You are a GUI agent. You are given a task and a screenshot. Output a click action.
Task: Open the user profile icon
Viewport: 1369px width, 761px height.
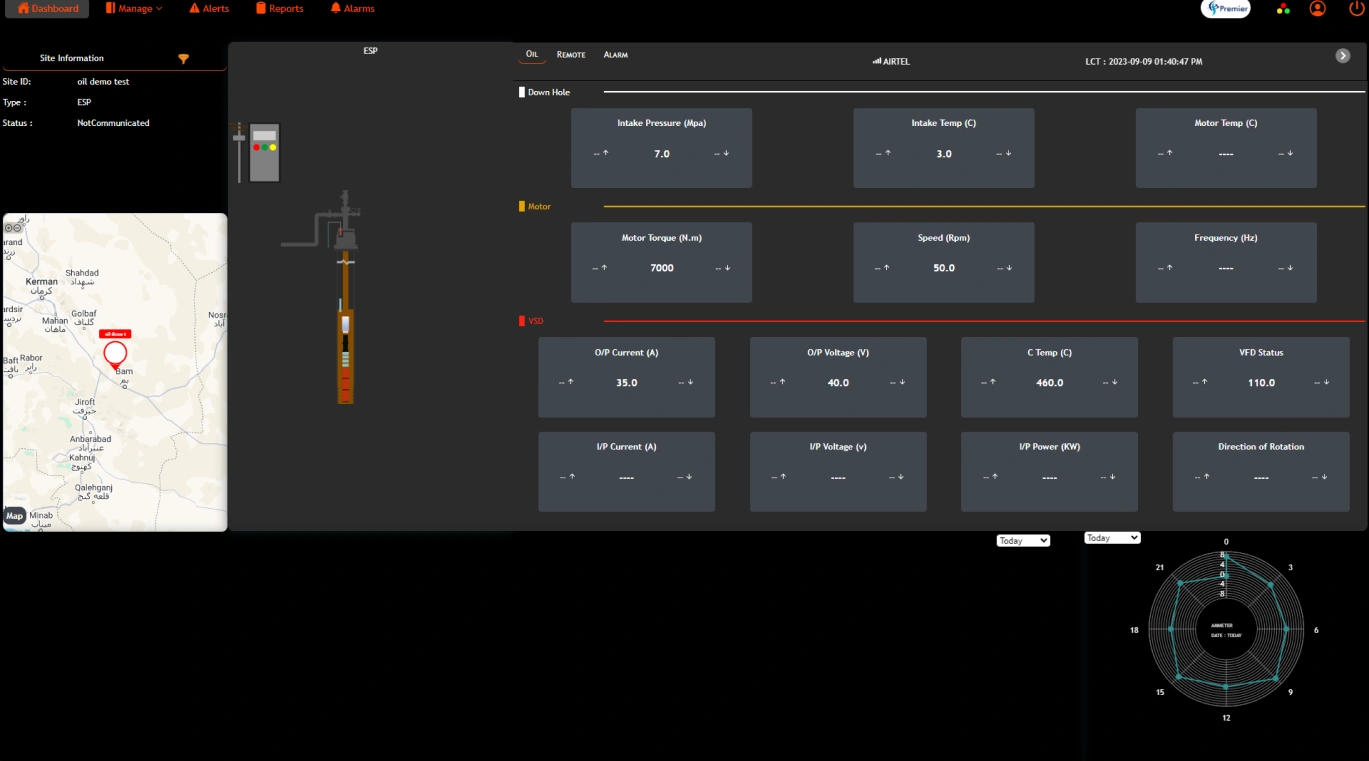(x=1317, y=9)
